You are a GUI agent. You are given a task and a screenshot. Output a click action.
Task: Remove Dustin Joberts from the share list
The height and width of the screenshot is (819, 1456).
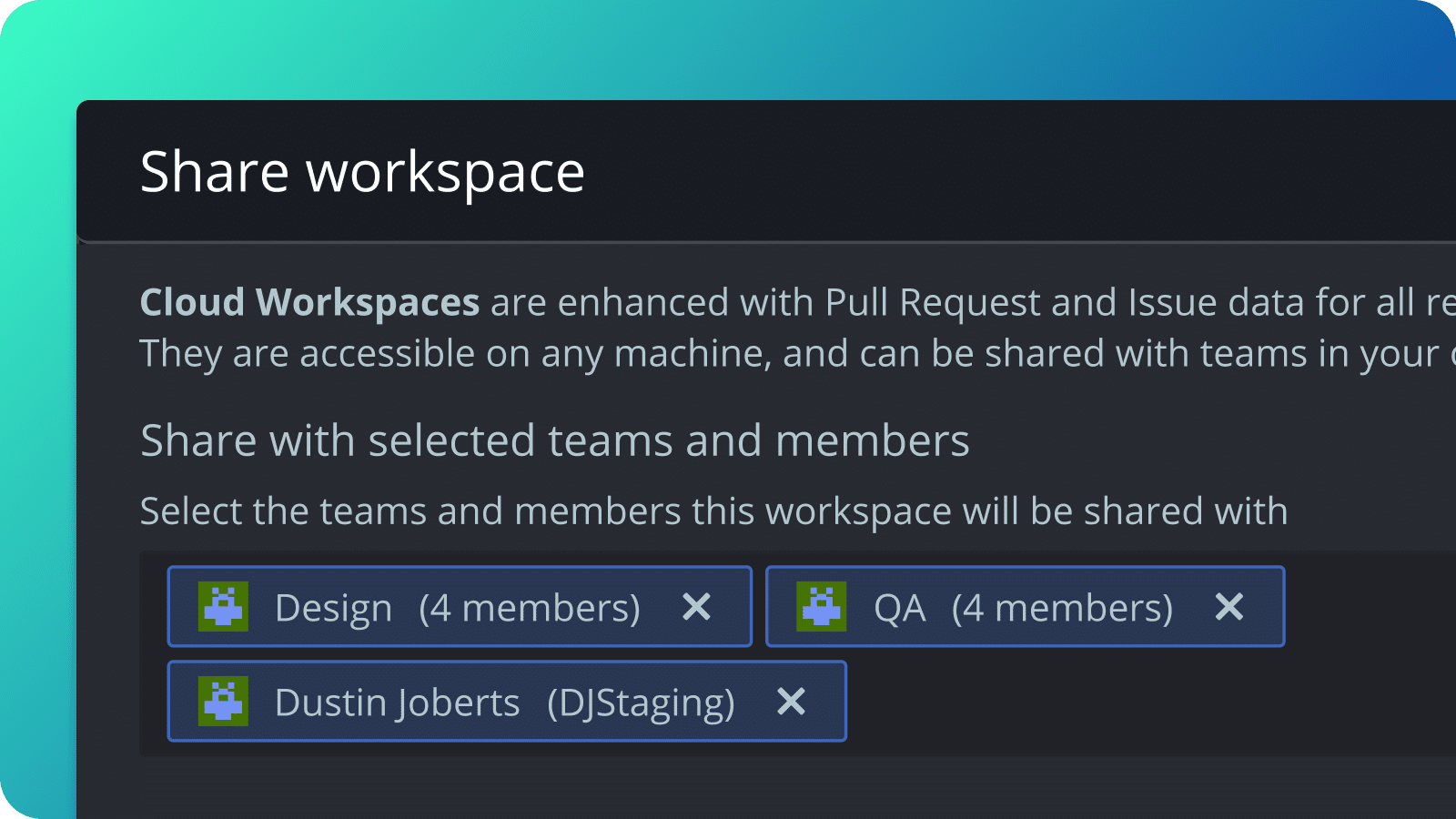tap(791, 701)
